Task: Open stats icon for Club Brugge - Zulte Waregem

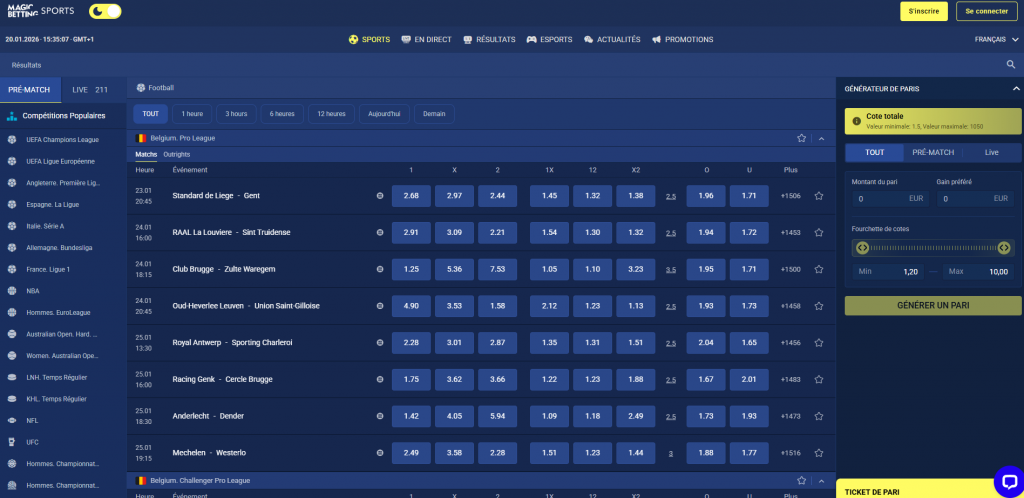Action: point(380,270)
